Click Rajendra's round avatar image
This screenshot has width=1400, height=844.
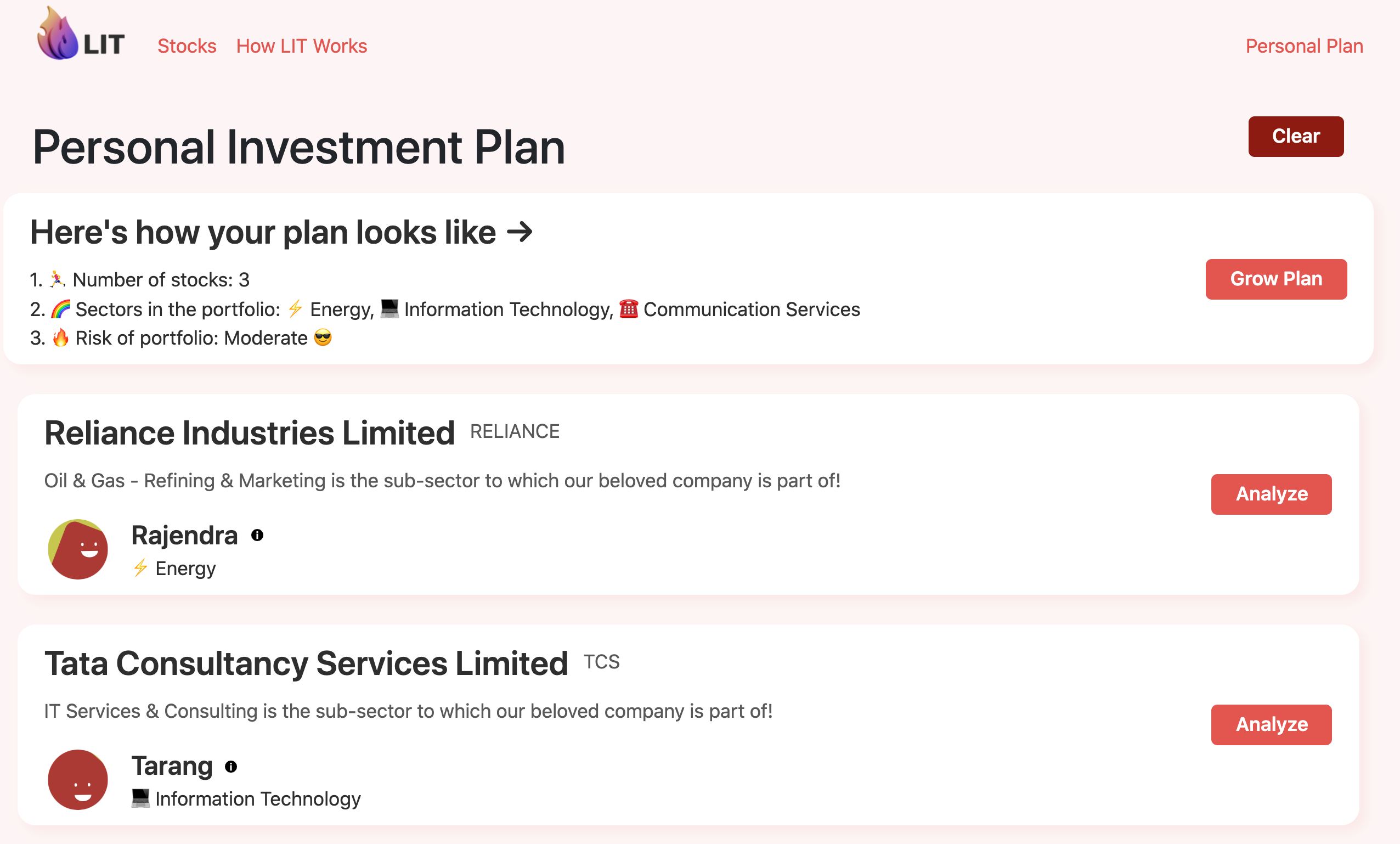click(78, 549)
